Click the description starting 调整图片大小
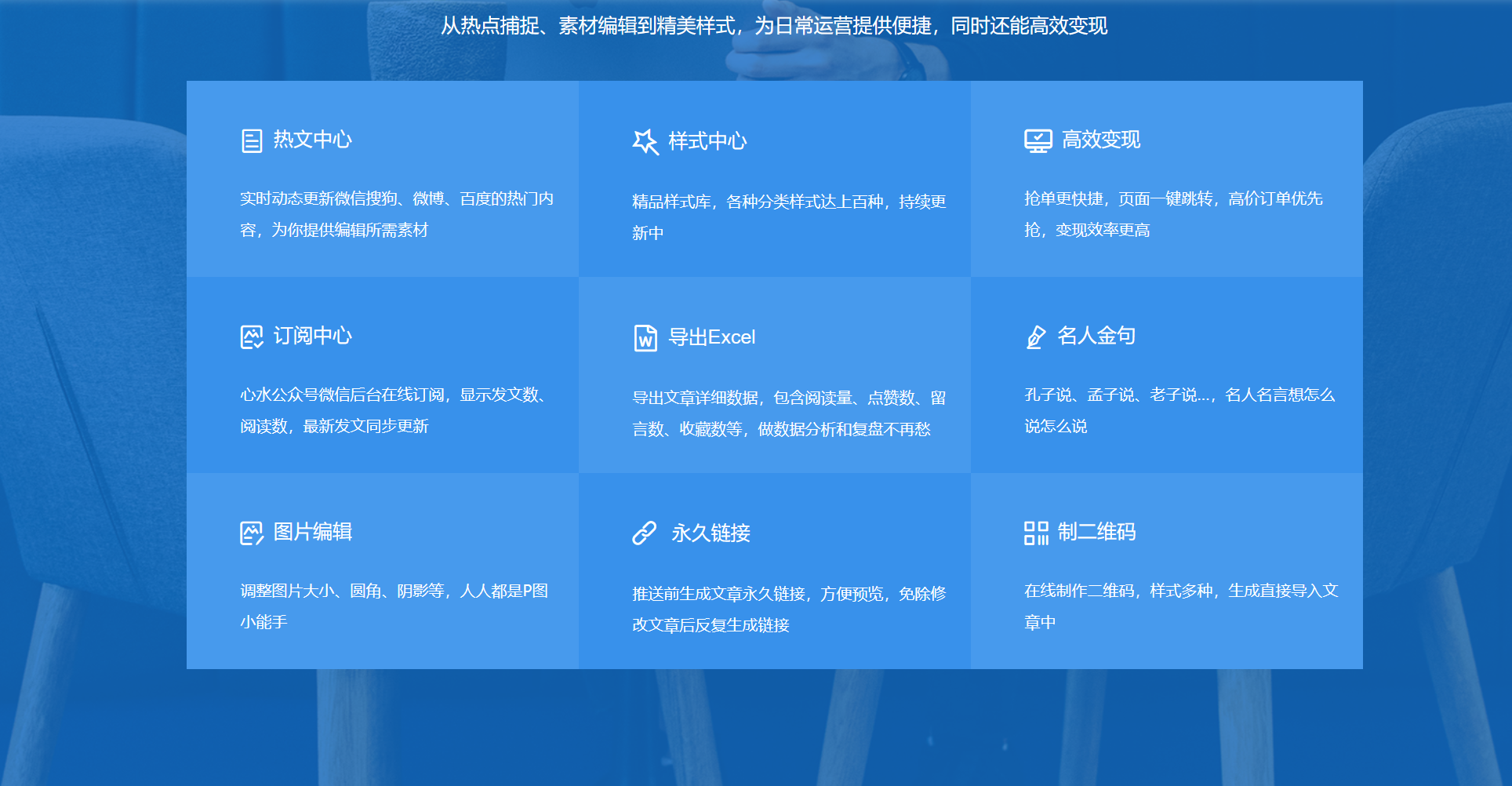This screenshot has height=786, width=1512. (394, 606)
